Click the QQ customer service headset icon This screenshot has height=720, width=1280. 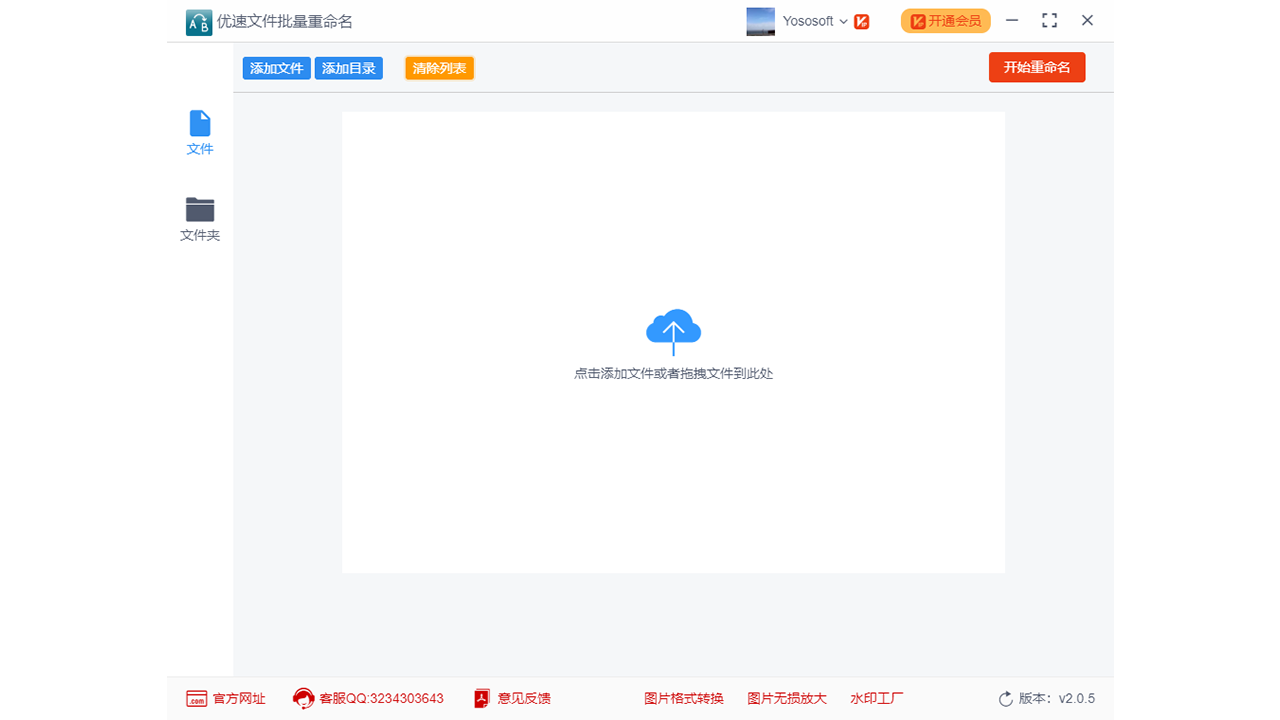[x=302, y=698]
